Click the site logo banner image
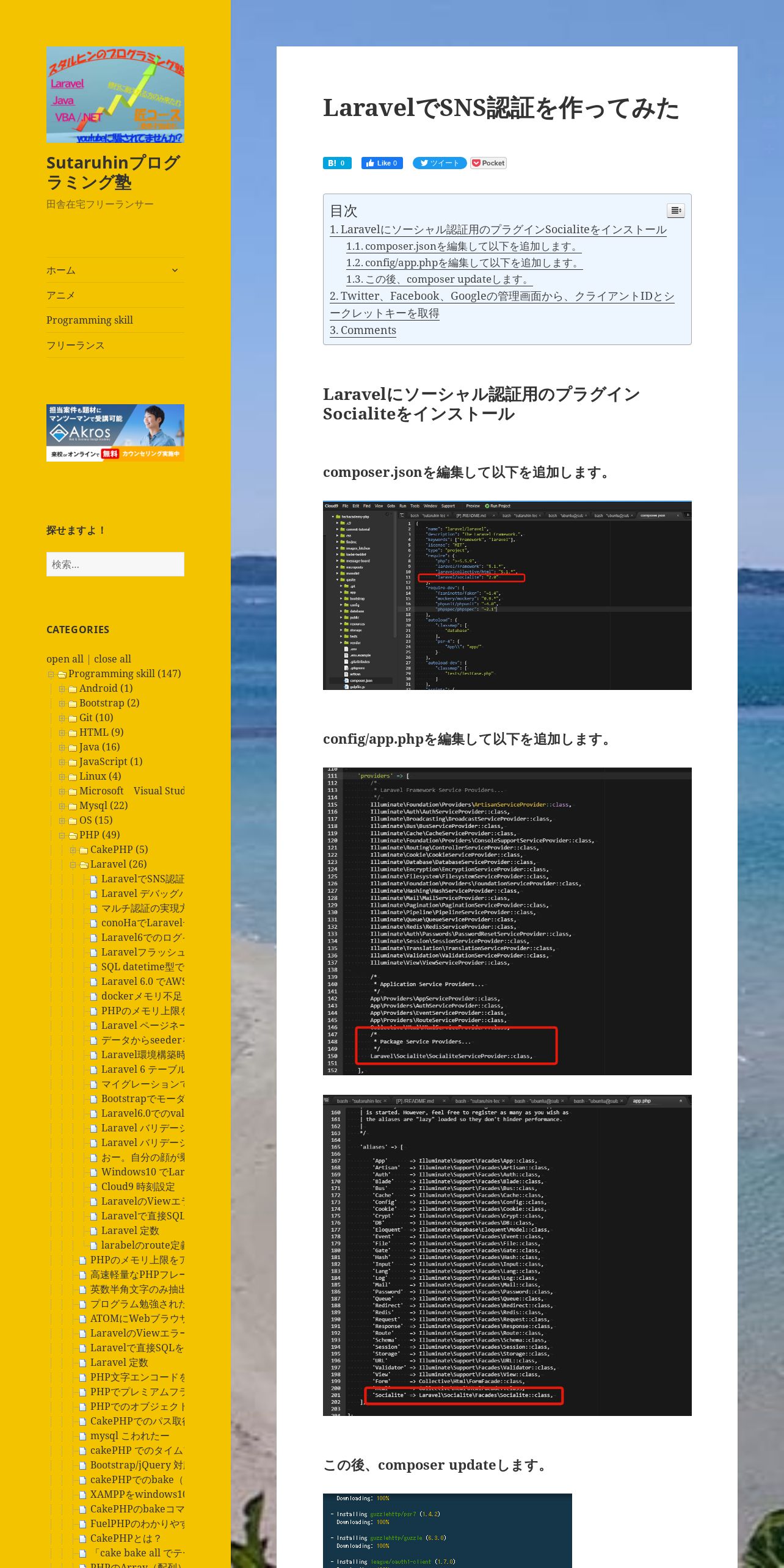The image size is (784, 1568). 115,95
